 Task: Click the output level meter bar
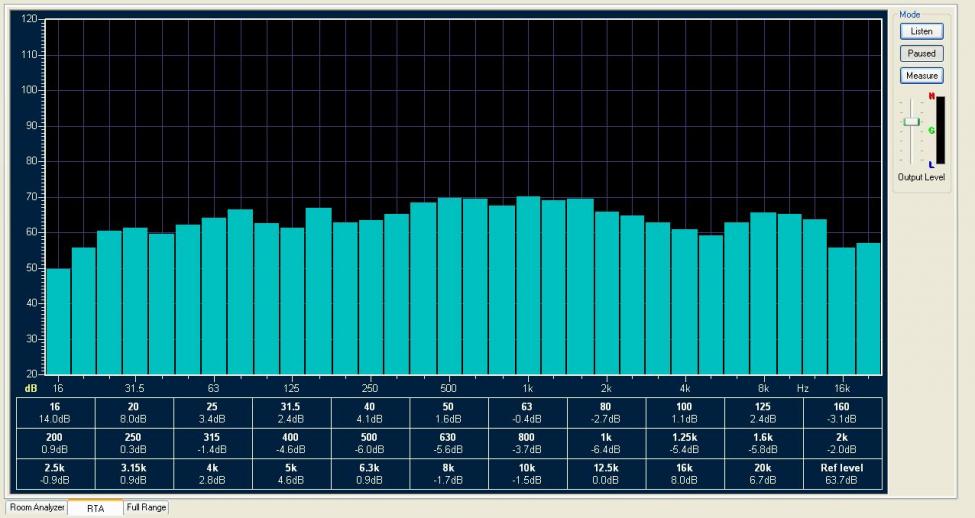[x=940, y=130]
